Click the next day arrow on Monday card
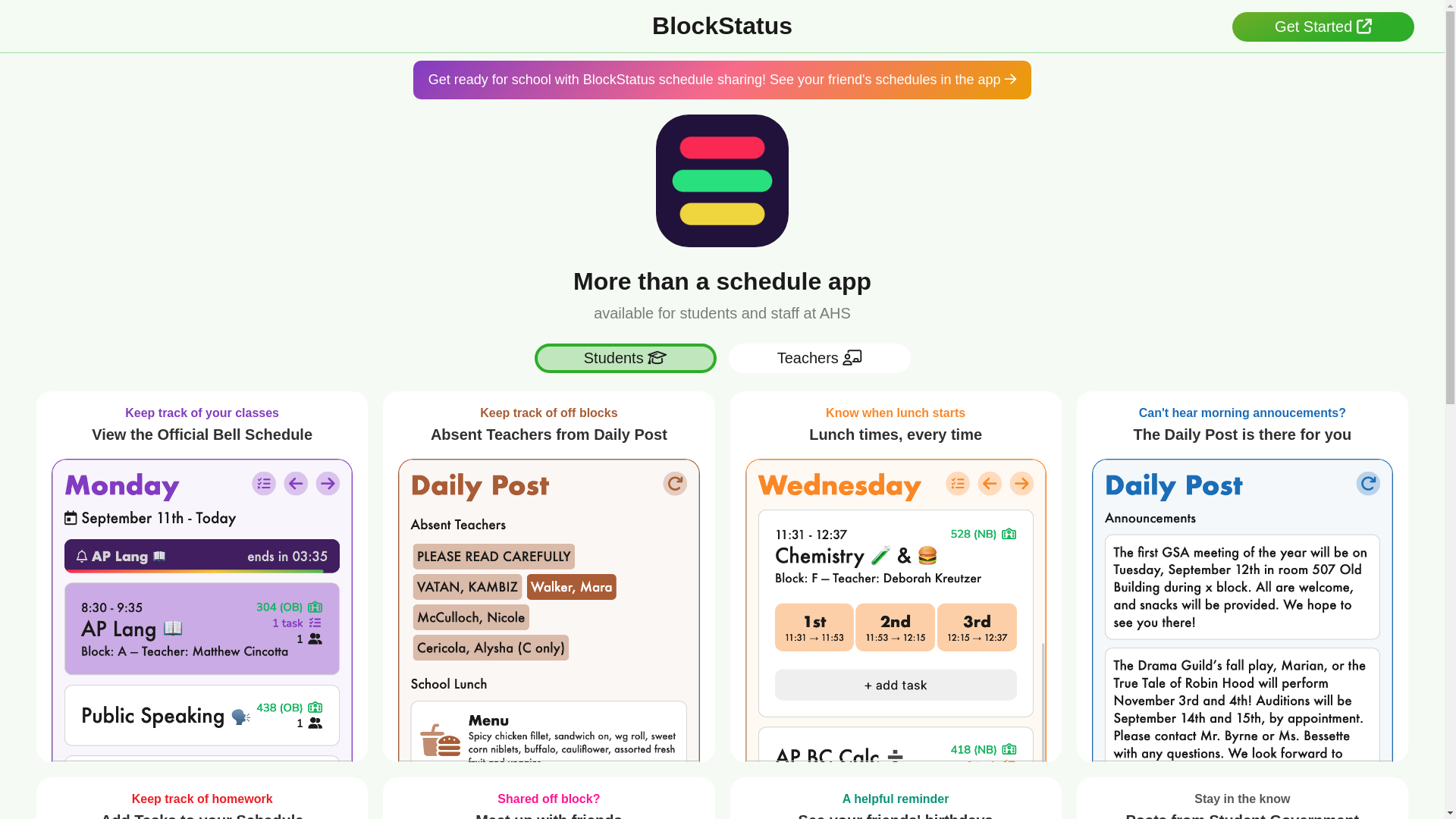Screen dimensions: 1456x819 click(x=328, y=484)
